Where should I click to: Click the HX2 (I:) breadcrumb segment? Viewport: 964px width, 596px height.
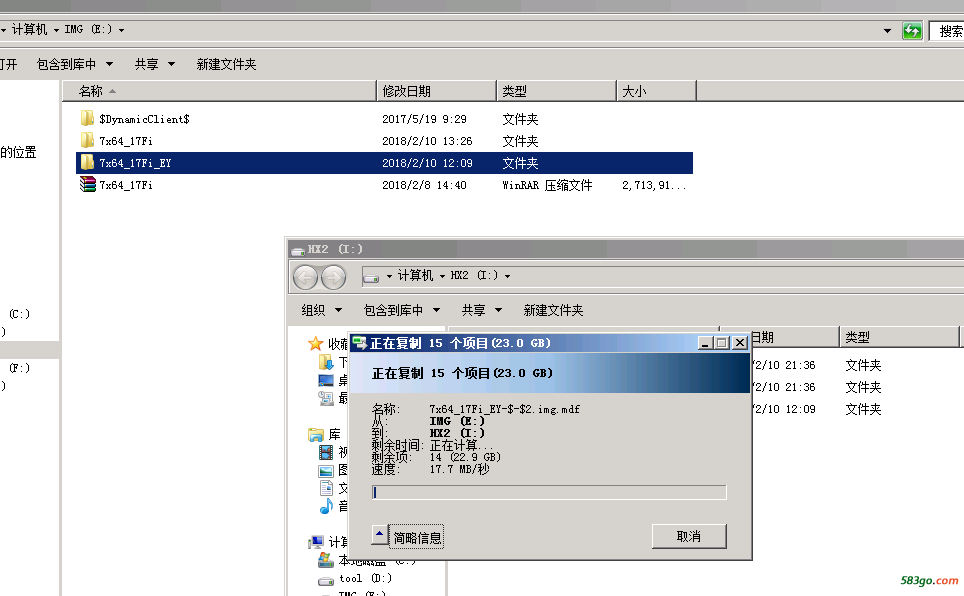click(x=474, y=276)
